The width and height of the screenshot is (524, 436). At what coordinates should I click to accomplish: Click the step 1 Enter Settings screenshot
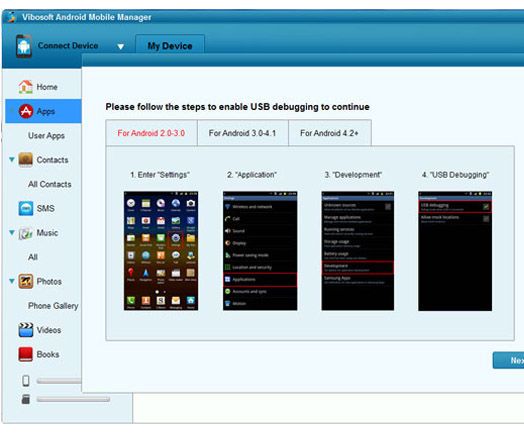[x=161, y=251]
